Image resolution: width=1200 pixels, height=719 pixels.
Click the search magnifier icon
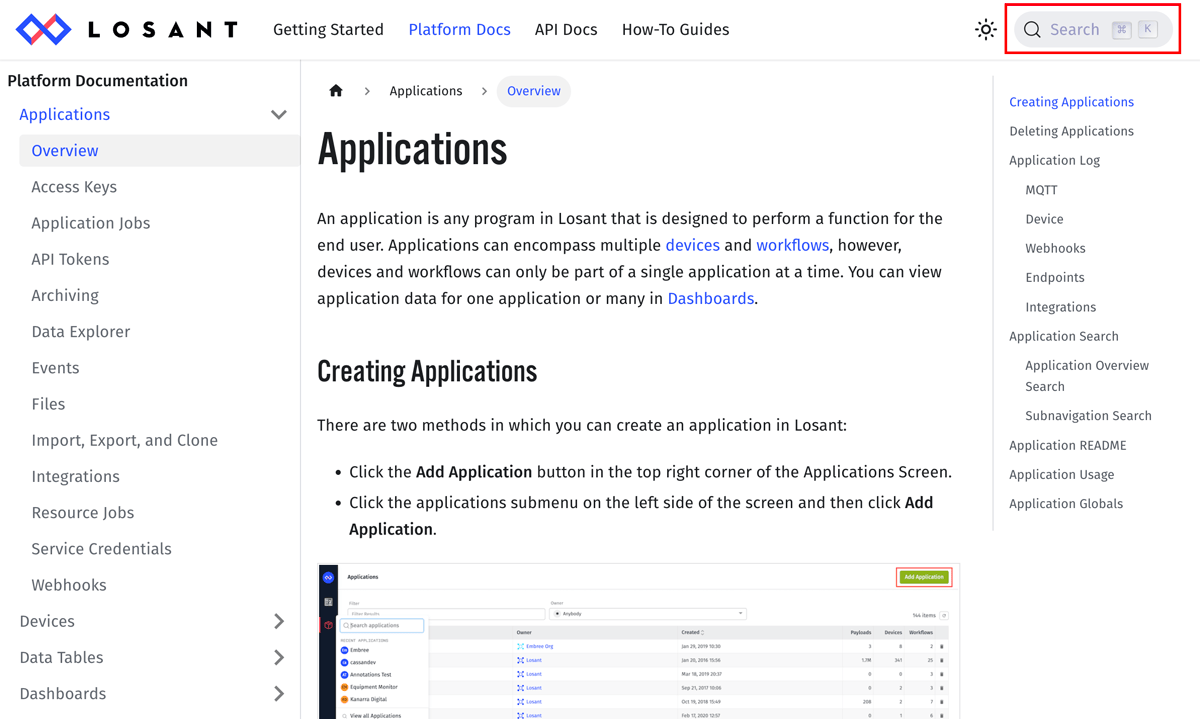pos(1032,29)
